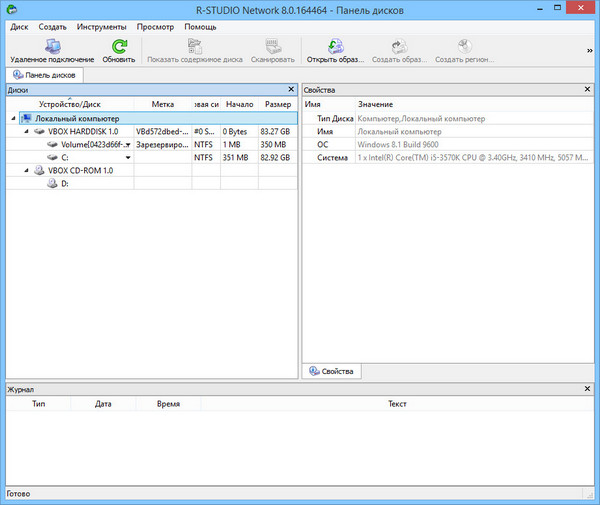Click the Открыть образ toolbar icon
The image size is (600, 505).
coord(335,46)
